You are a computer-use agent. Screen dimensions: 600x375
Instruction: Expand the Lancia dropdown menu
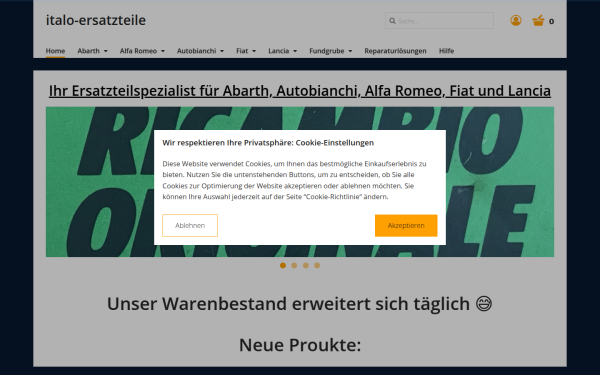282,51
